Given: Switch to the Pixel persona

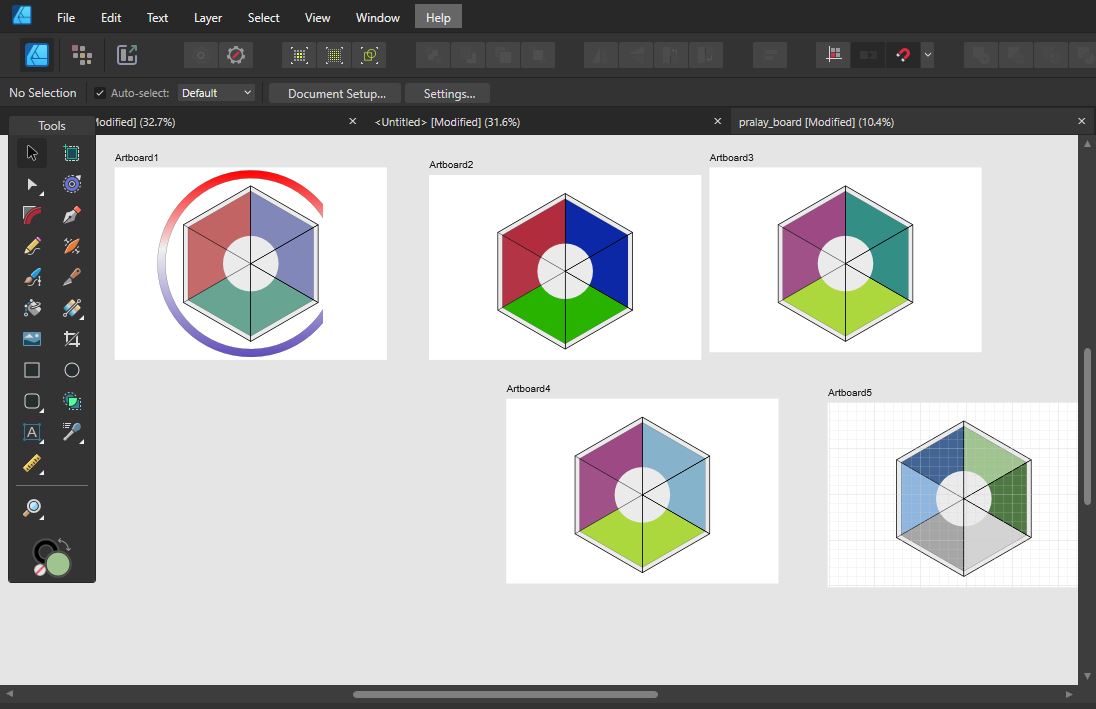Looking at the screenshot, I should click(82, 55).
